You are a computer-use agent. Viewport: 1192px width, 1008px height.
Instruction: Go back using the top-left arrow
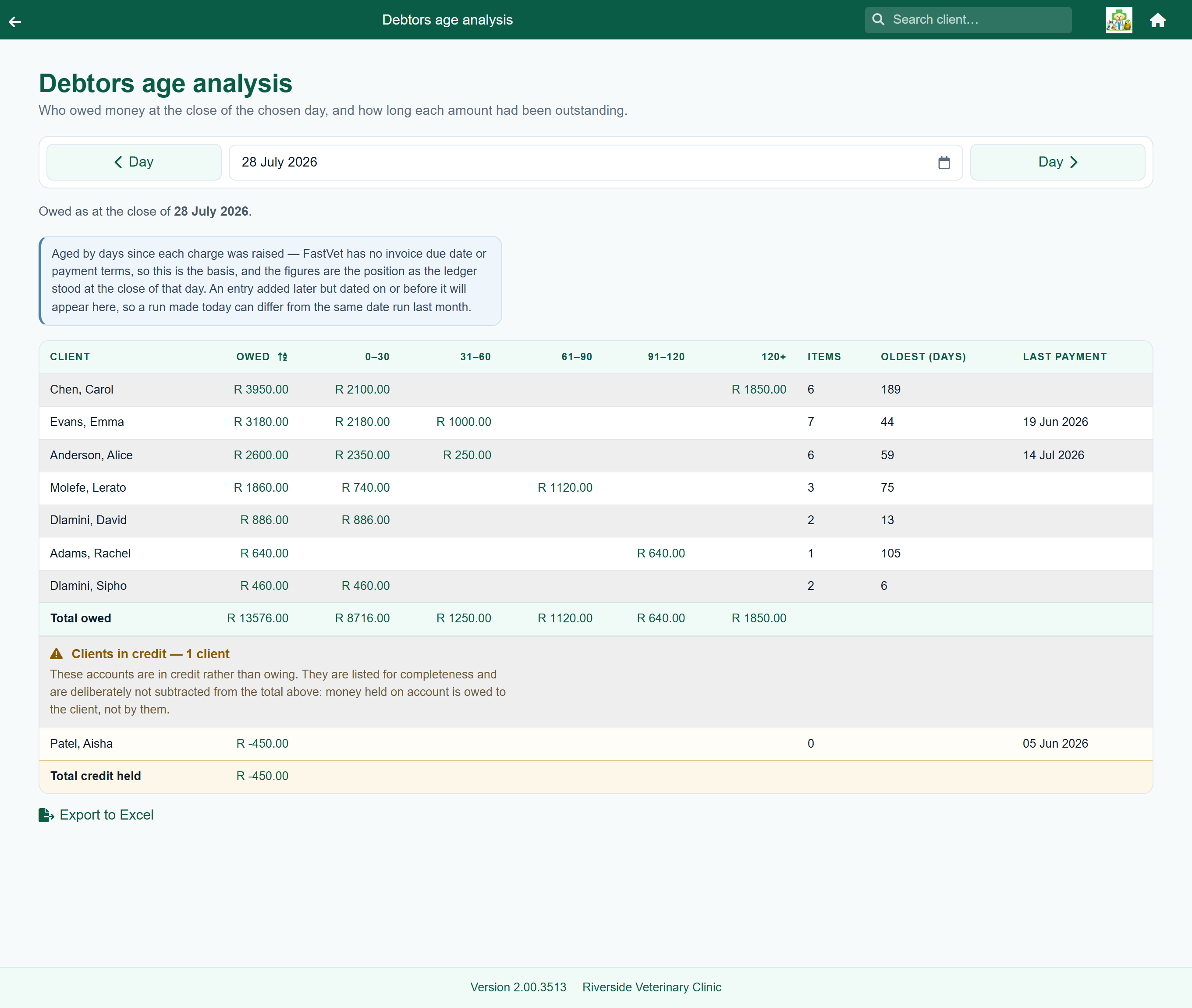[x=15, y=21]
